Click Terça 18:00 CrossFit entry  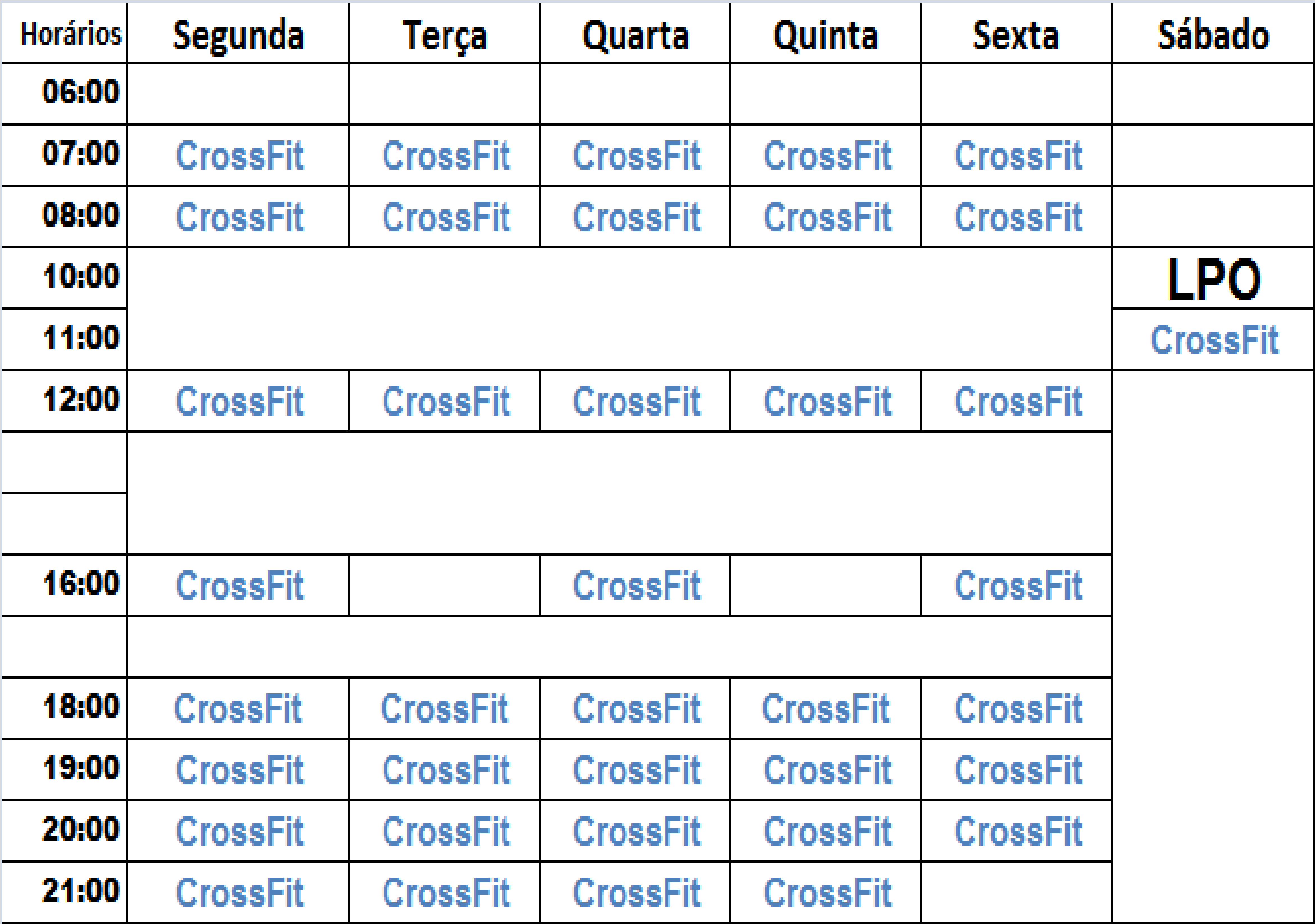click(x=444, y=708)
